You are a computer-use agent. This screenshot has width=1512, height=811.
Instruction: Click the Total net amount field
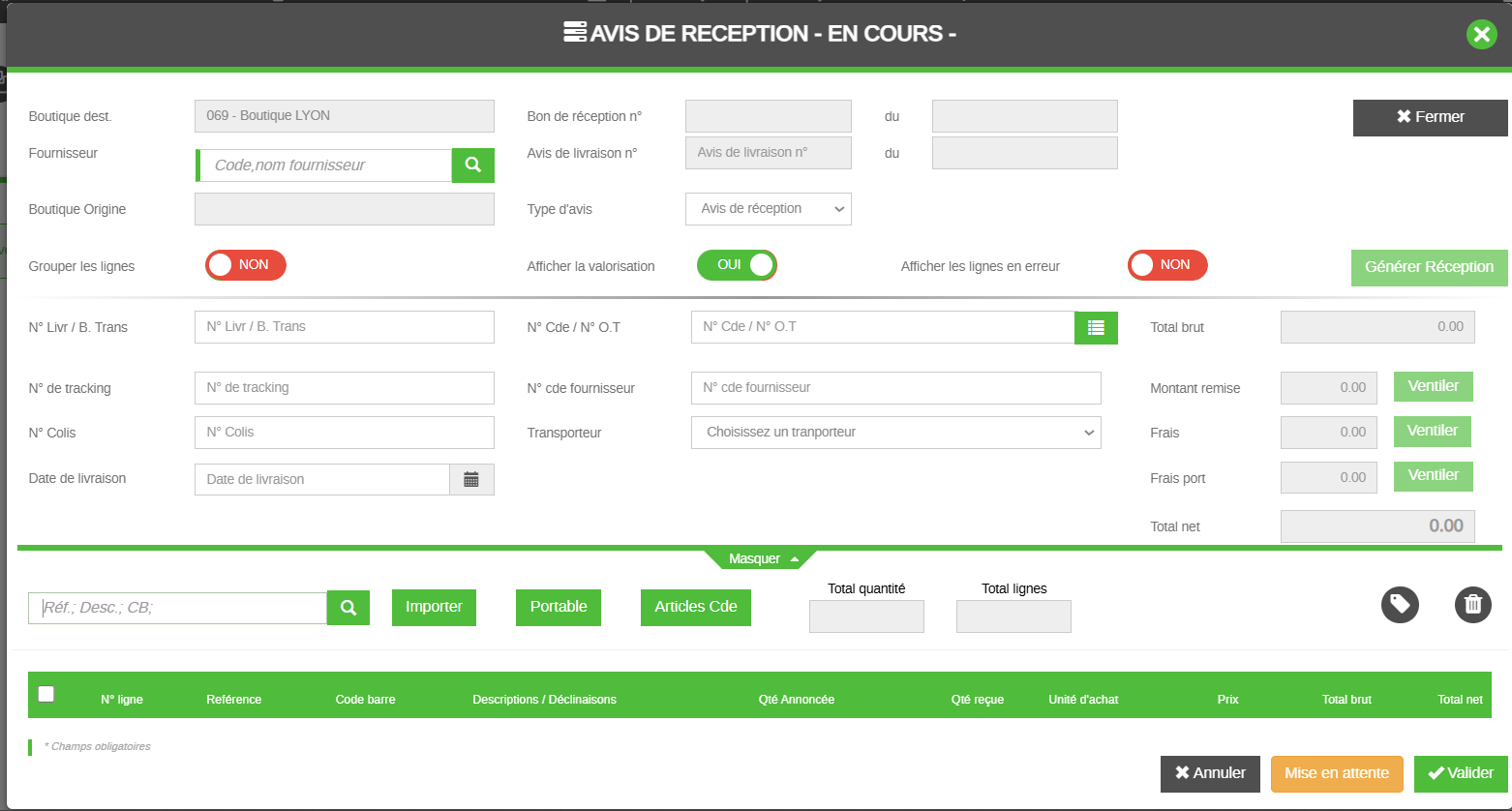tap(1378, 526)
